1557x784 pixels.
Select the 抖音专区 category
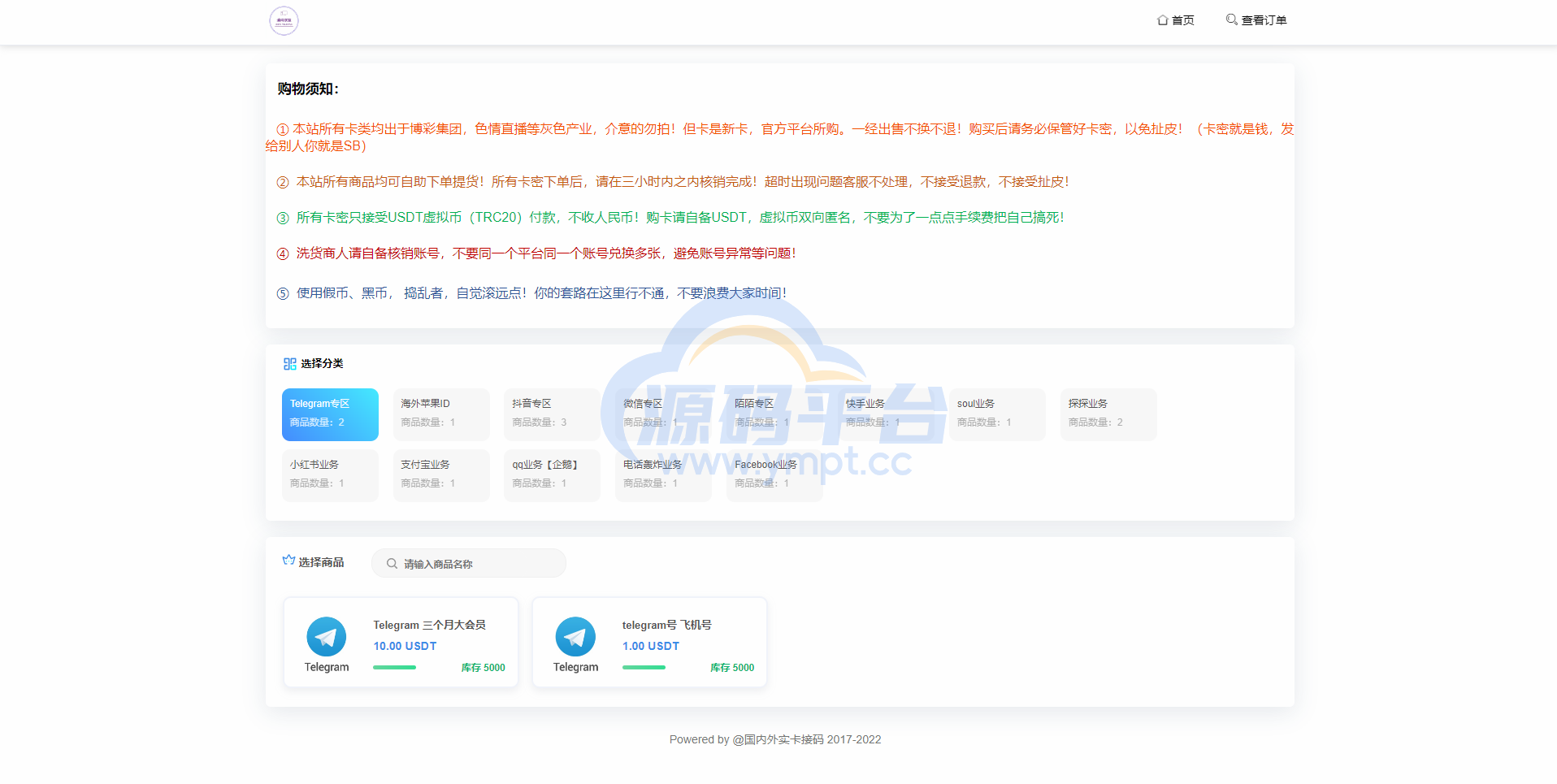553,414
